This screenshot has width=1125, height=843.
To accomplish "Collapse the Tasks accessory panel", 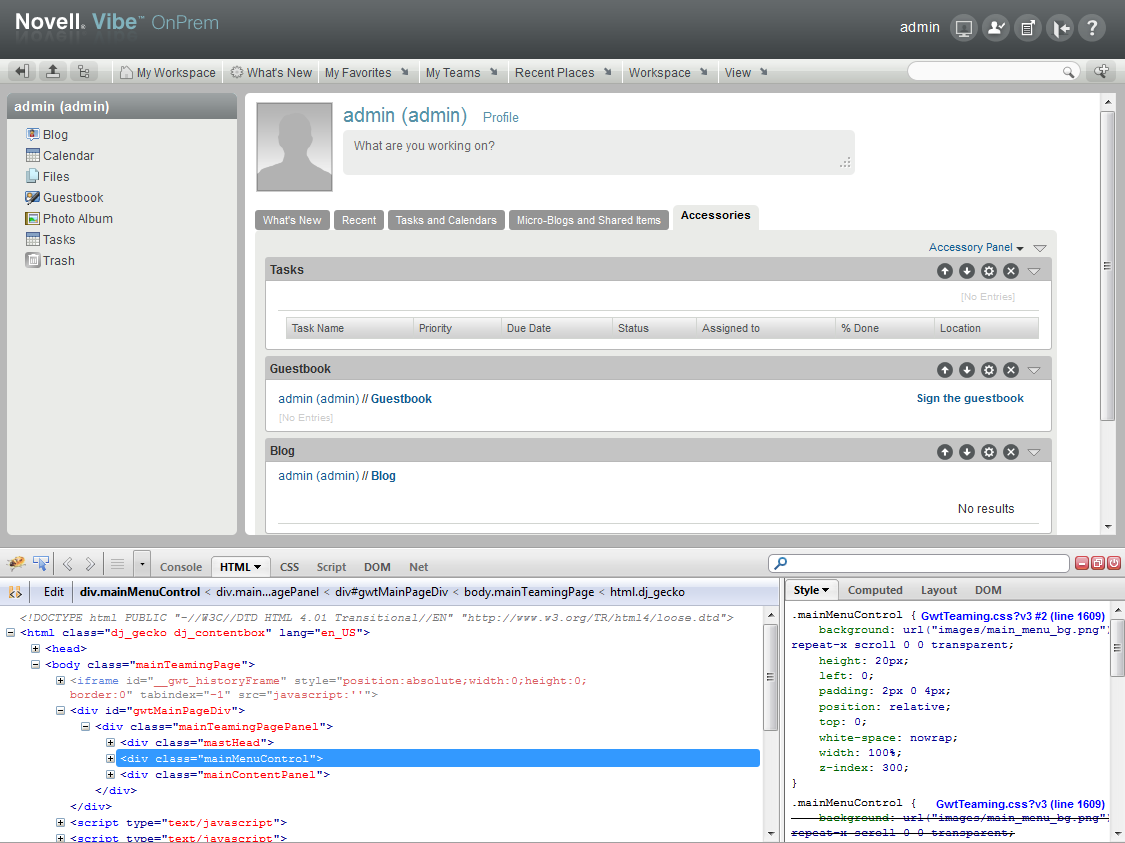I will 1034,271.
